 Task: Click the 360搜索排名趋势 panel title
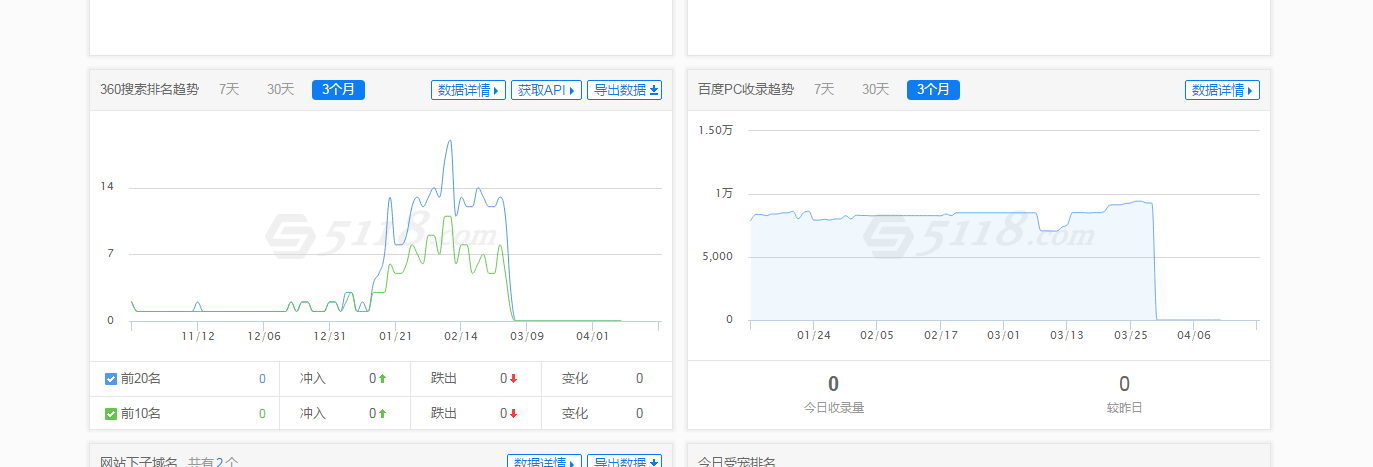149,89
